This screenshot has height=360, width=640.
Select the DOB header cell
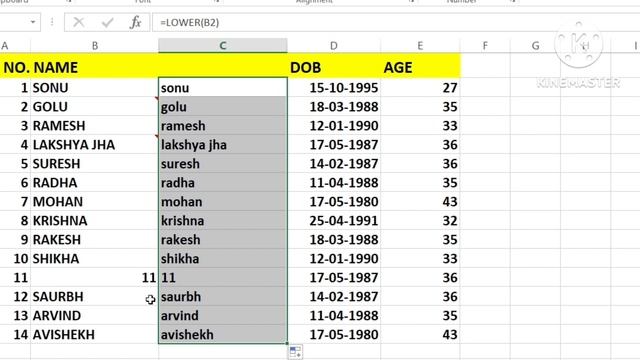[x=334, y=67]
